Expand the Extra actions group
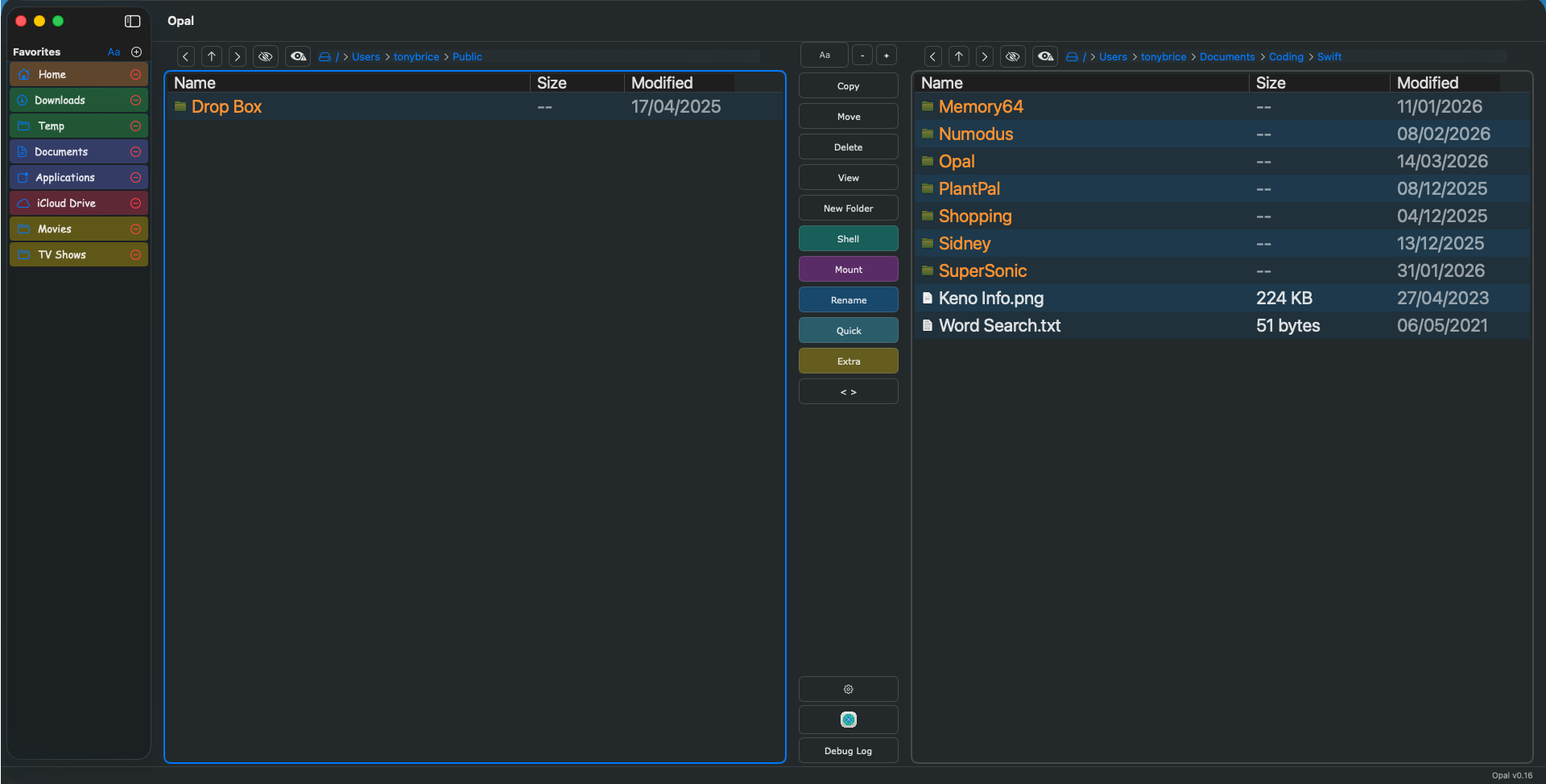This screenshot has height=784, width=1546. [x=848, y=361]
